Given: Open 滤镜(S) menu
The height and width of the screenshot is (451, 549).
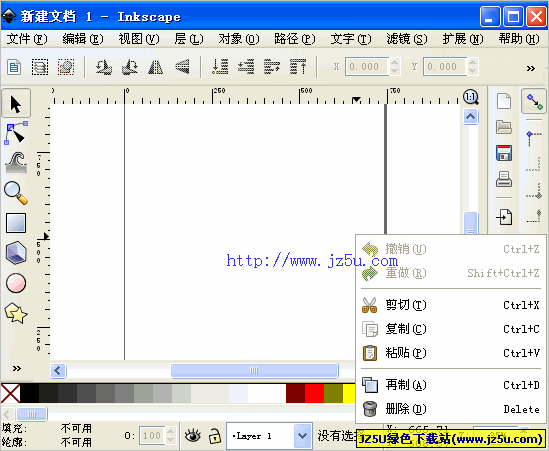Looking at the screenshot, I should [407, 39].
